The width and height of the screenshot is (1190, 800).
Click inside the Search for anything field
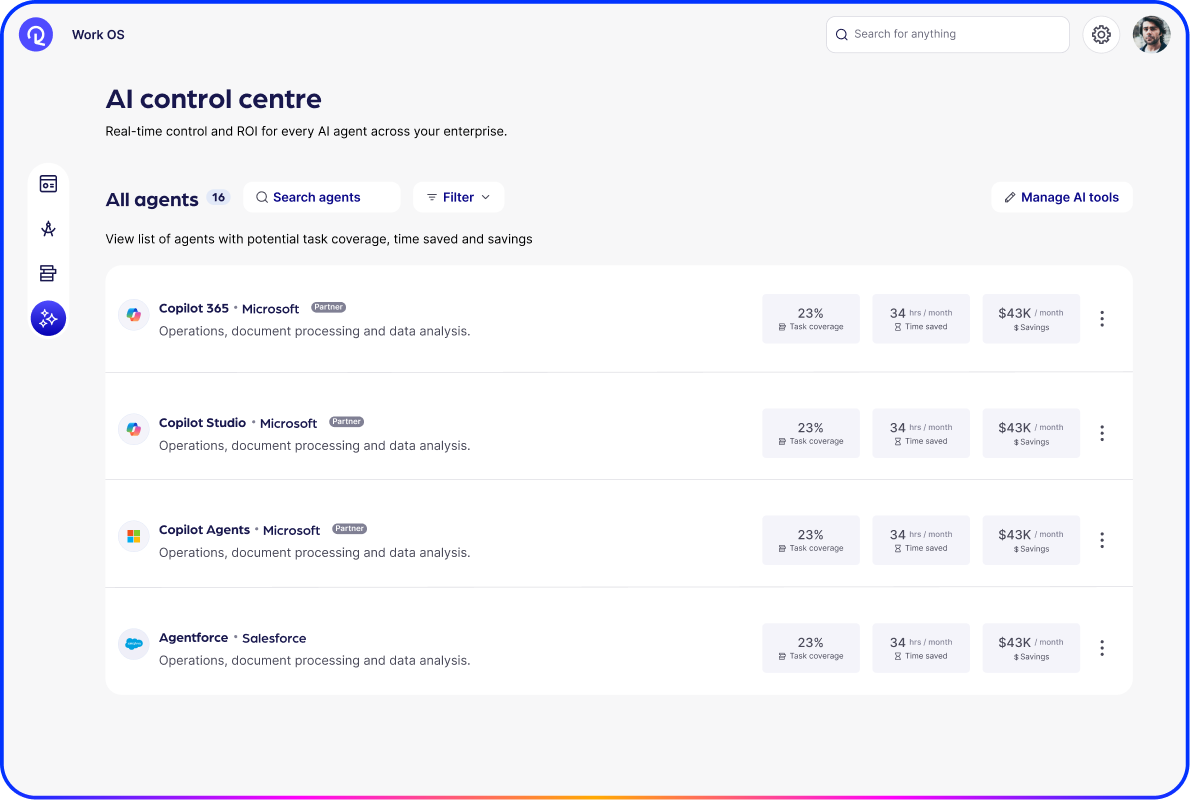point(947,34)
